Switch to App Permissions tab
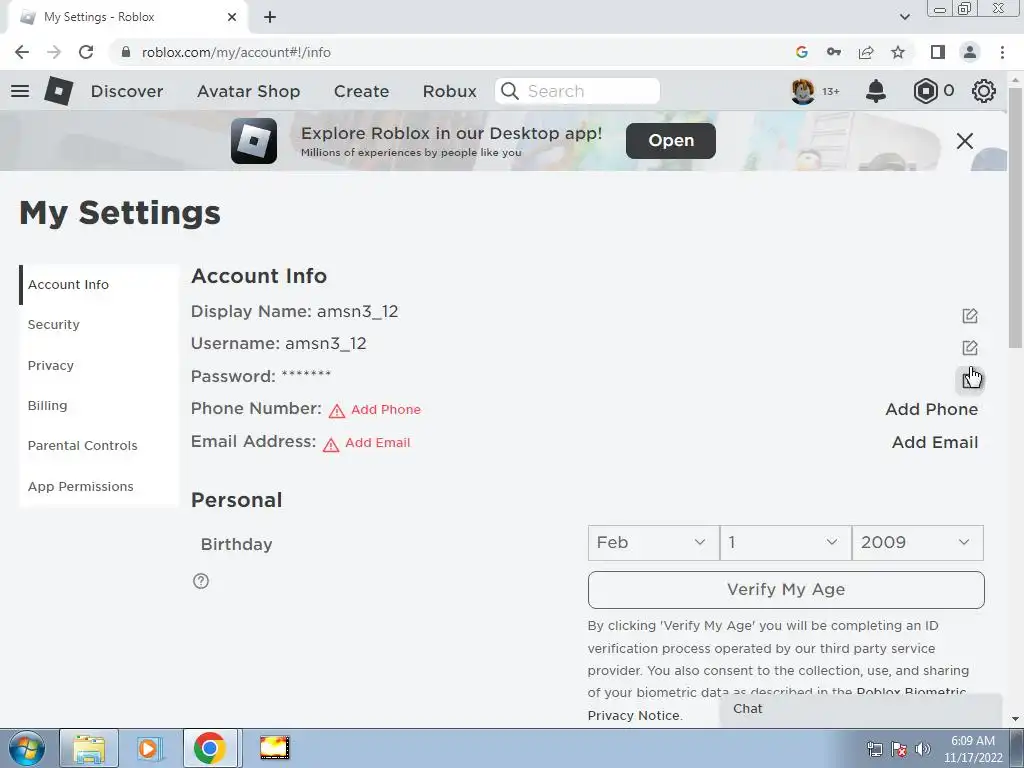The image size is (1024, 768). (99, 487)
